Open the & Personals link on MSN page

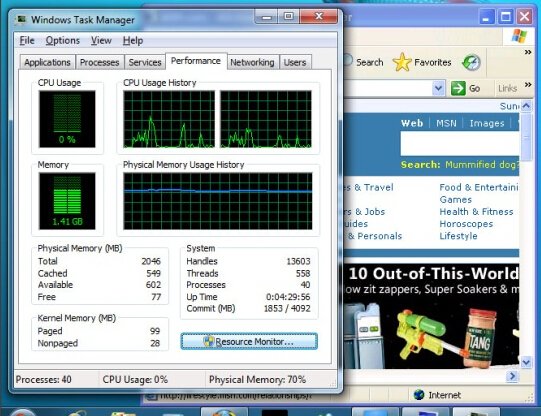point(375,236)
